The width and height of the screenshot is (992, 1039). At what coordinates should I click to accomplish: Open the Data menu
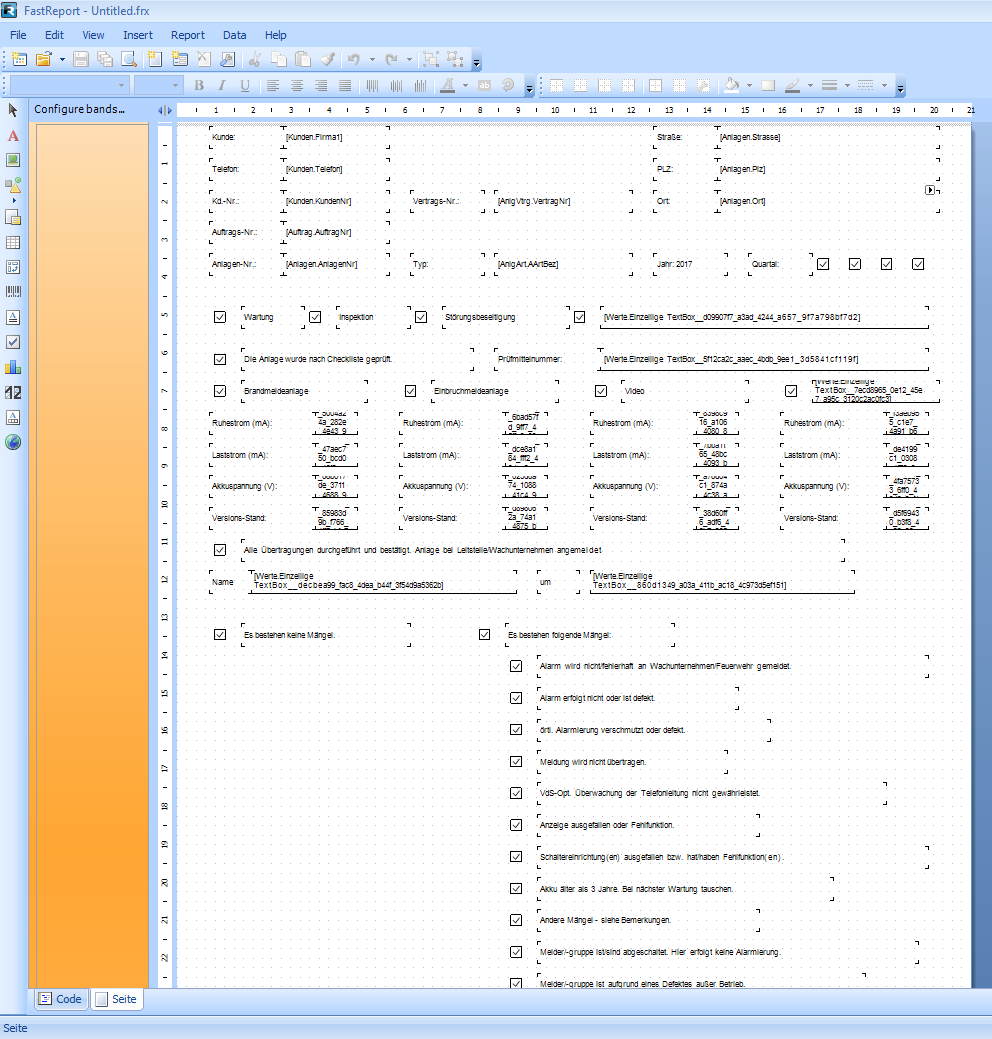234,35
